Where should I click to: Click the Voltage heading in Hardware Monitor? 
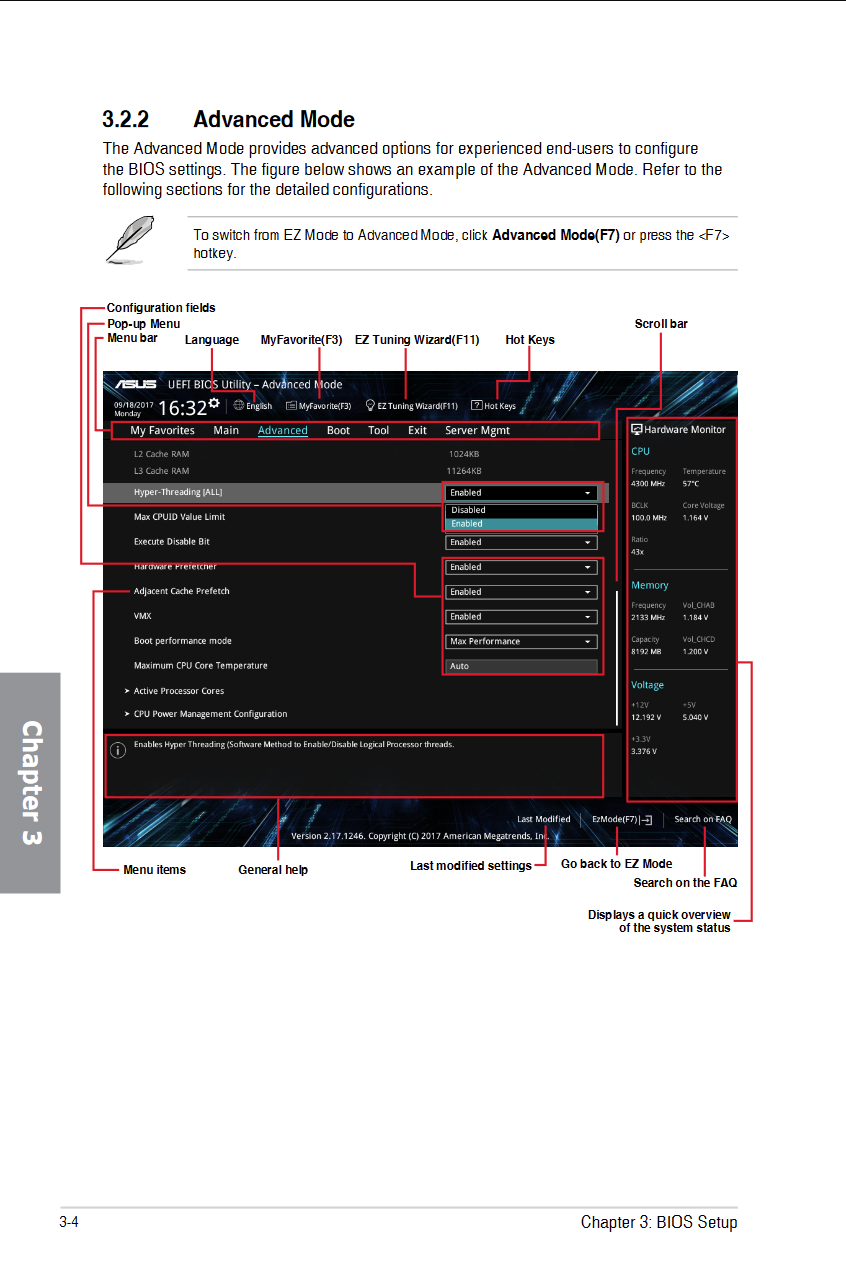(648, 685)
